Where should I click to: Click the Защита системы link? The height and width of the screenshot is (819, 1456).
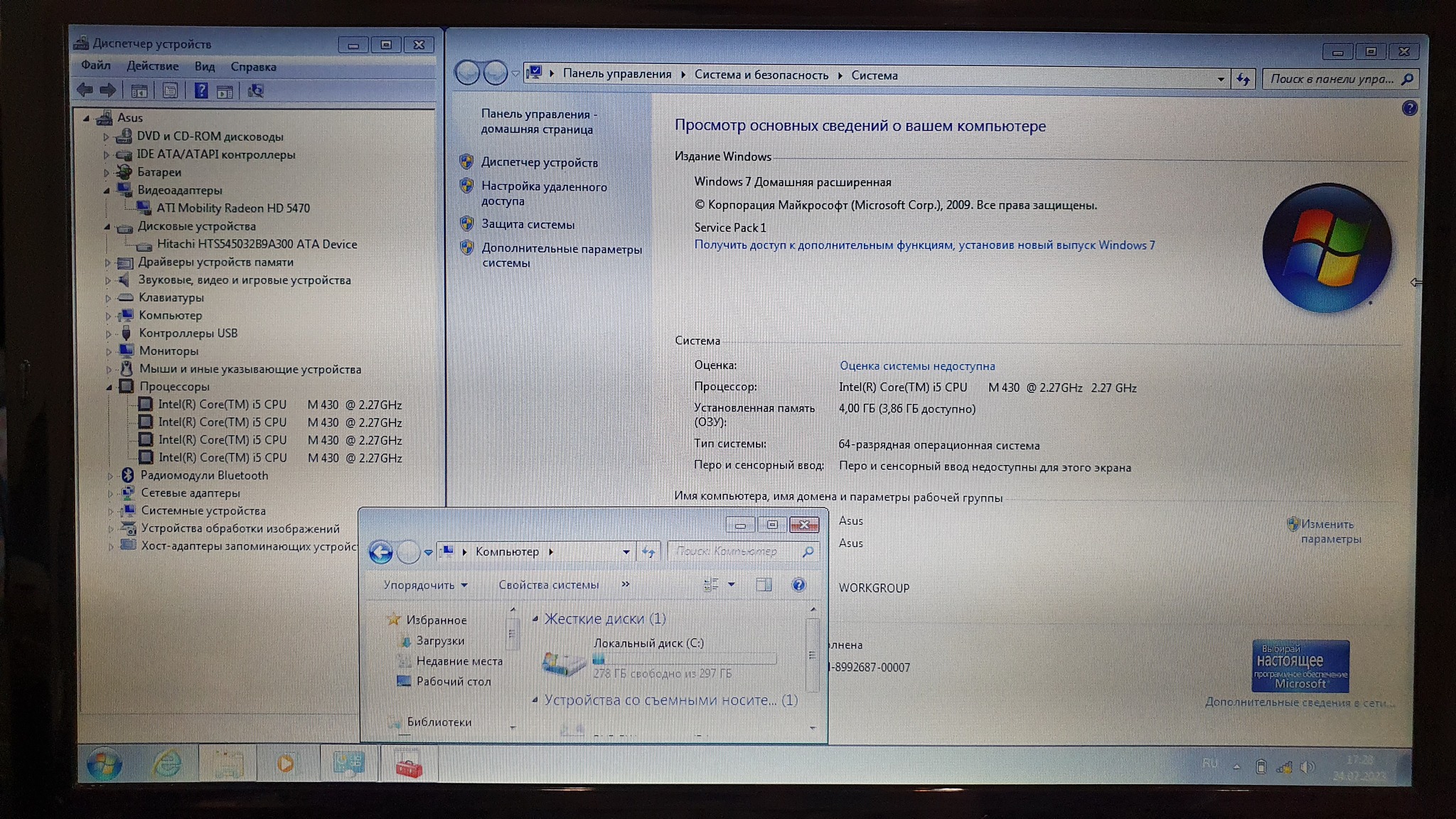pyautogui.click(x=528, y=225)
